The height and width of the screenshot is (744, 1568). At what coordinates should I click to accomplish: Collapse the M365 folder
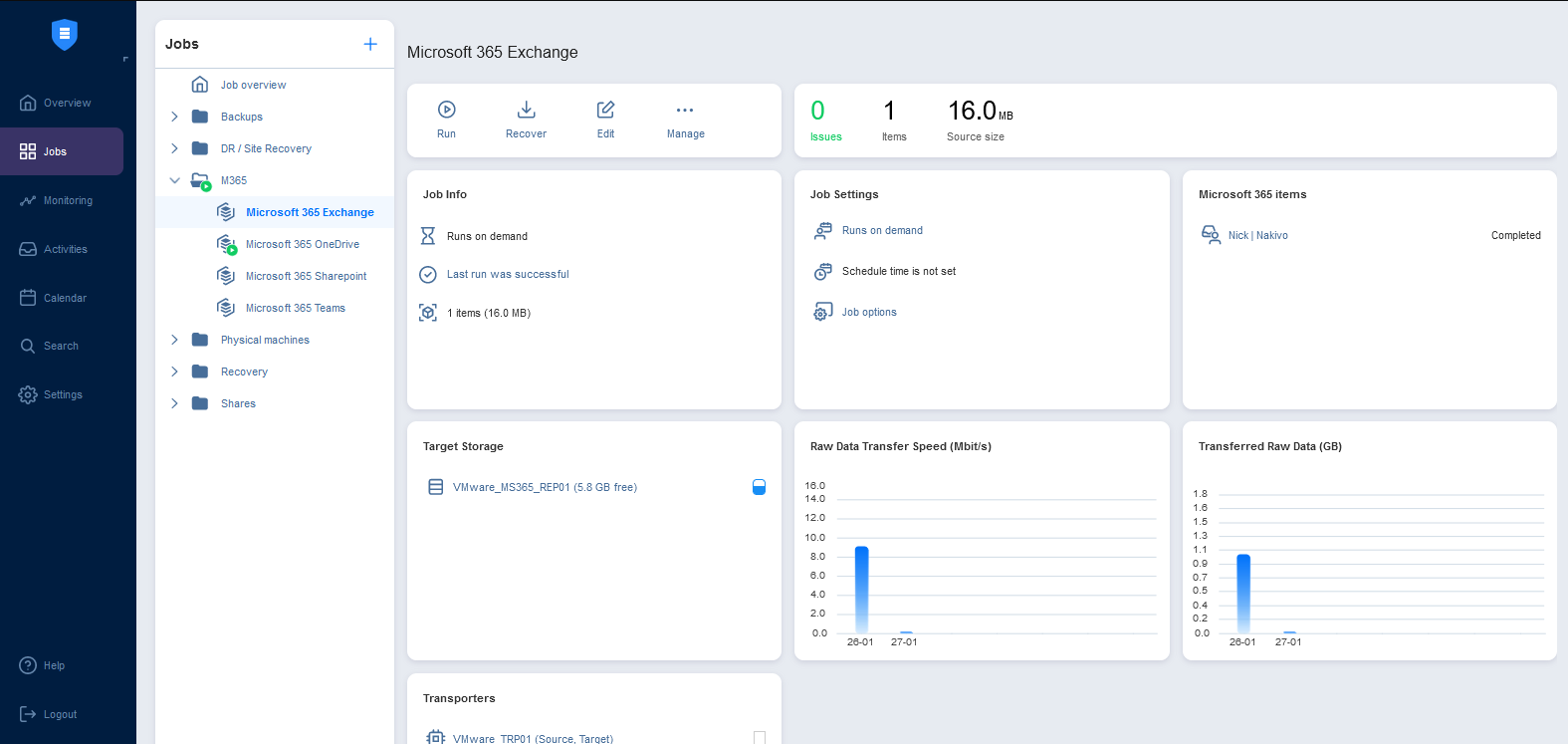tap(175, 180)
